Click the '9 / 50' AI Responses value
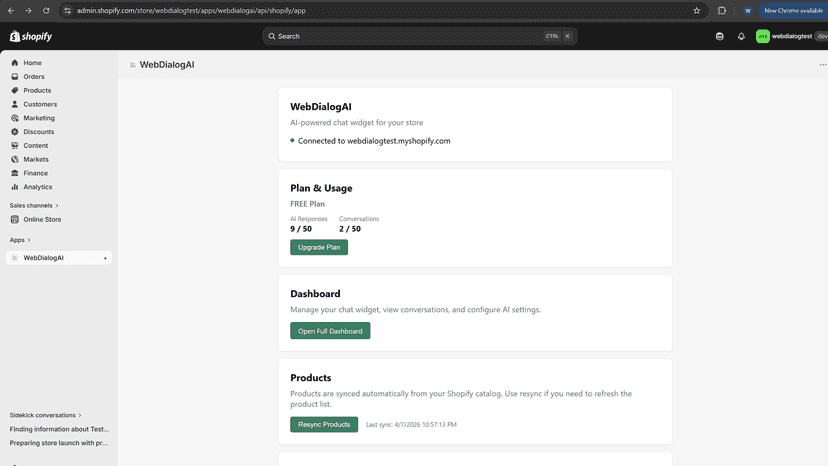The width and height of the screenshot is (828, 466). (301, 229)
